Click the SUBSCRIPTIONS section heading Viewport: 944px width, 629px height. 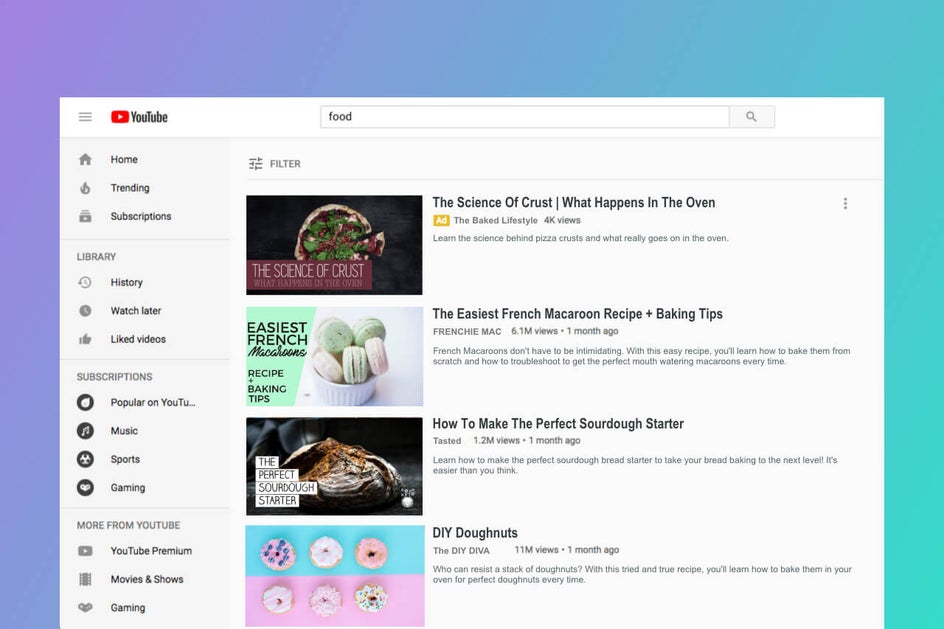[x=114, y=377]
